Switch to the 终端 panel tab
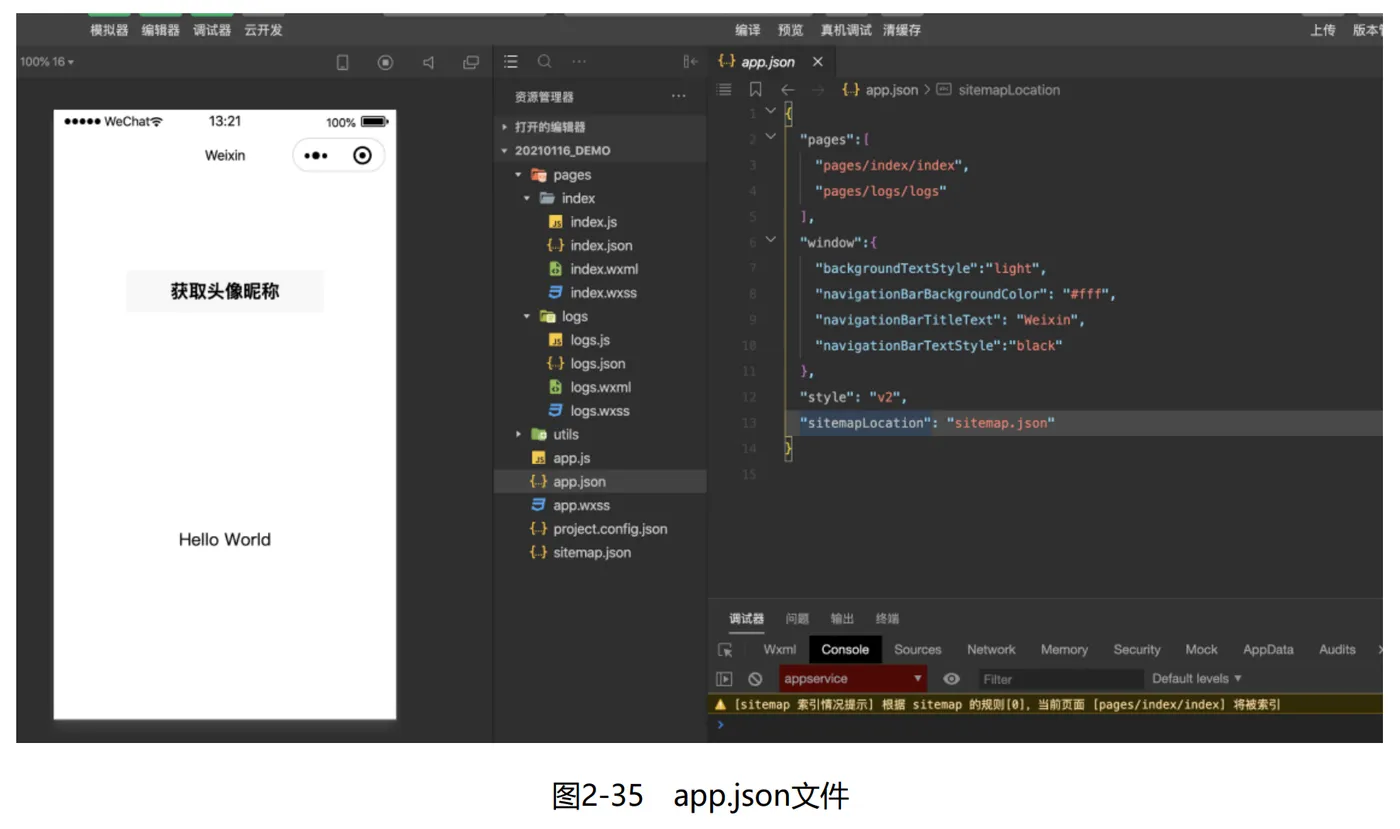Screen dimensions: 1400x829 point(887,619)
